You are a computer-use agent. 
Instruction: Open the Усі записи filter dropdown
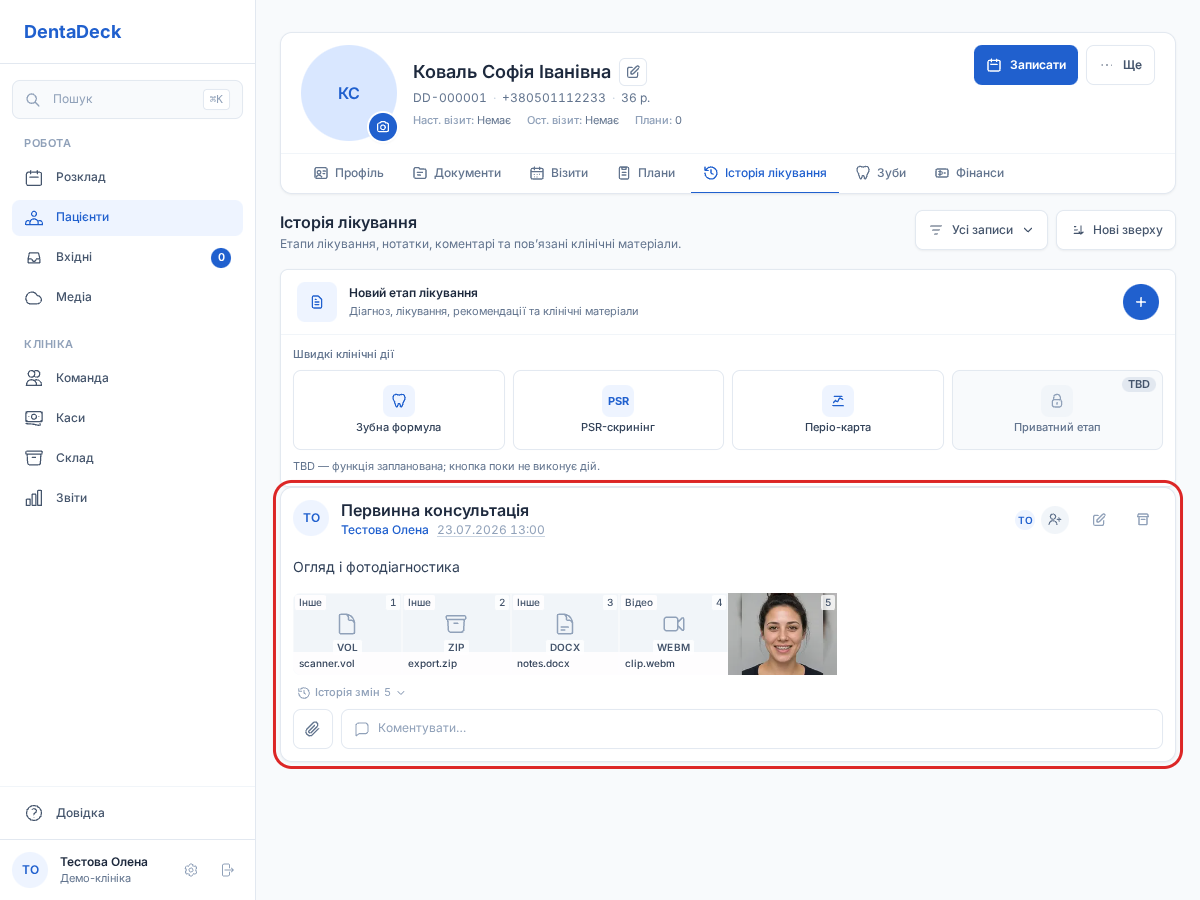click(981, 230)
